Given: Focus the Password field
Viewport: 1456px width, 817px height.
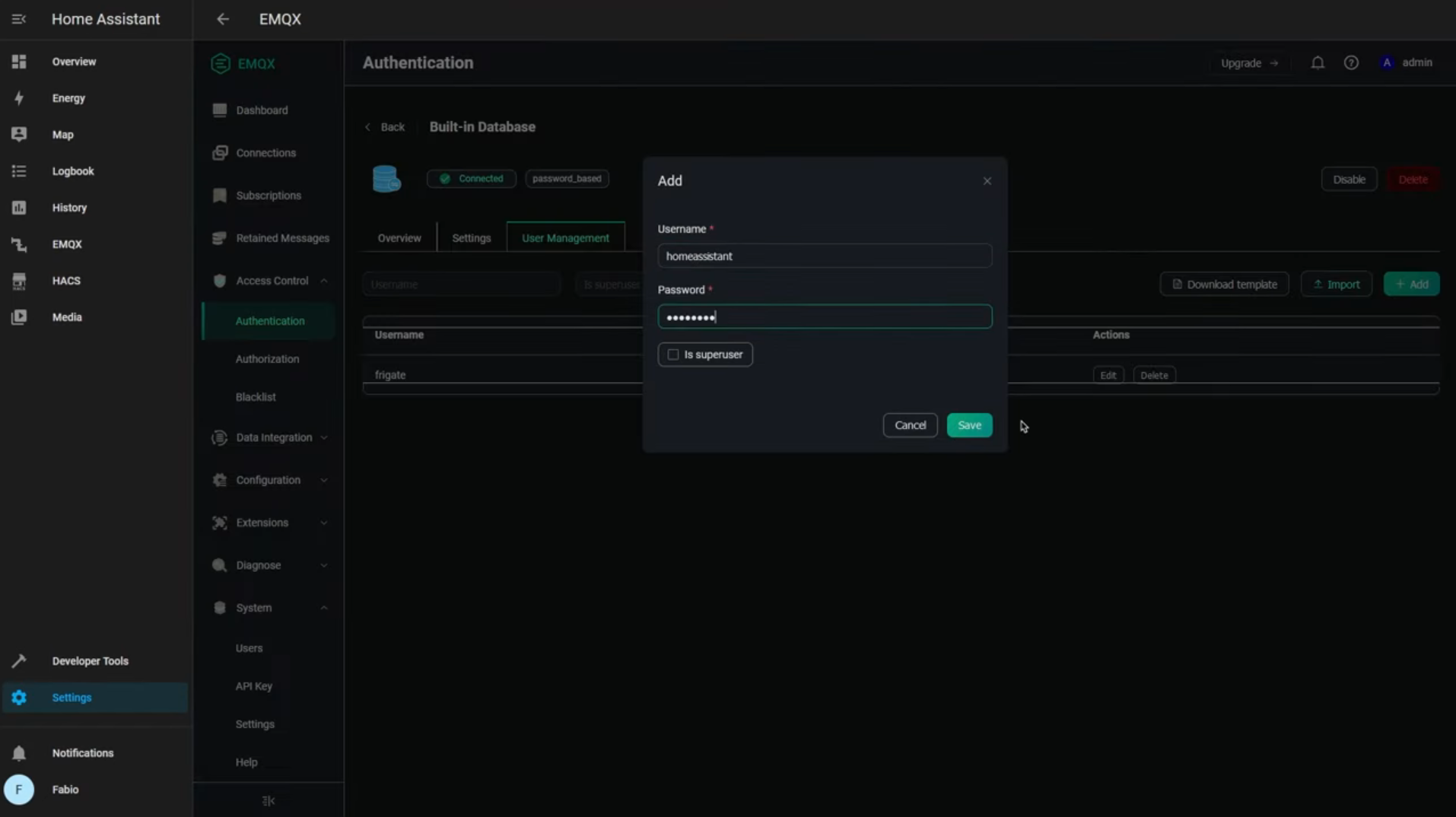Looking at the screenshot, I should [825, 316].
